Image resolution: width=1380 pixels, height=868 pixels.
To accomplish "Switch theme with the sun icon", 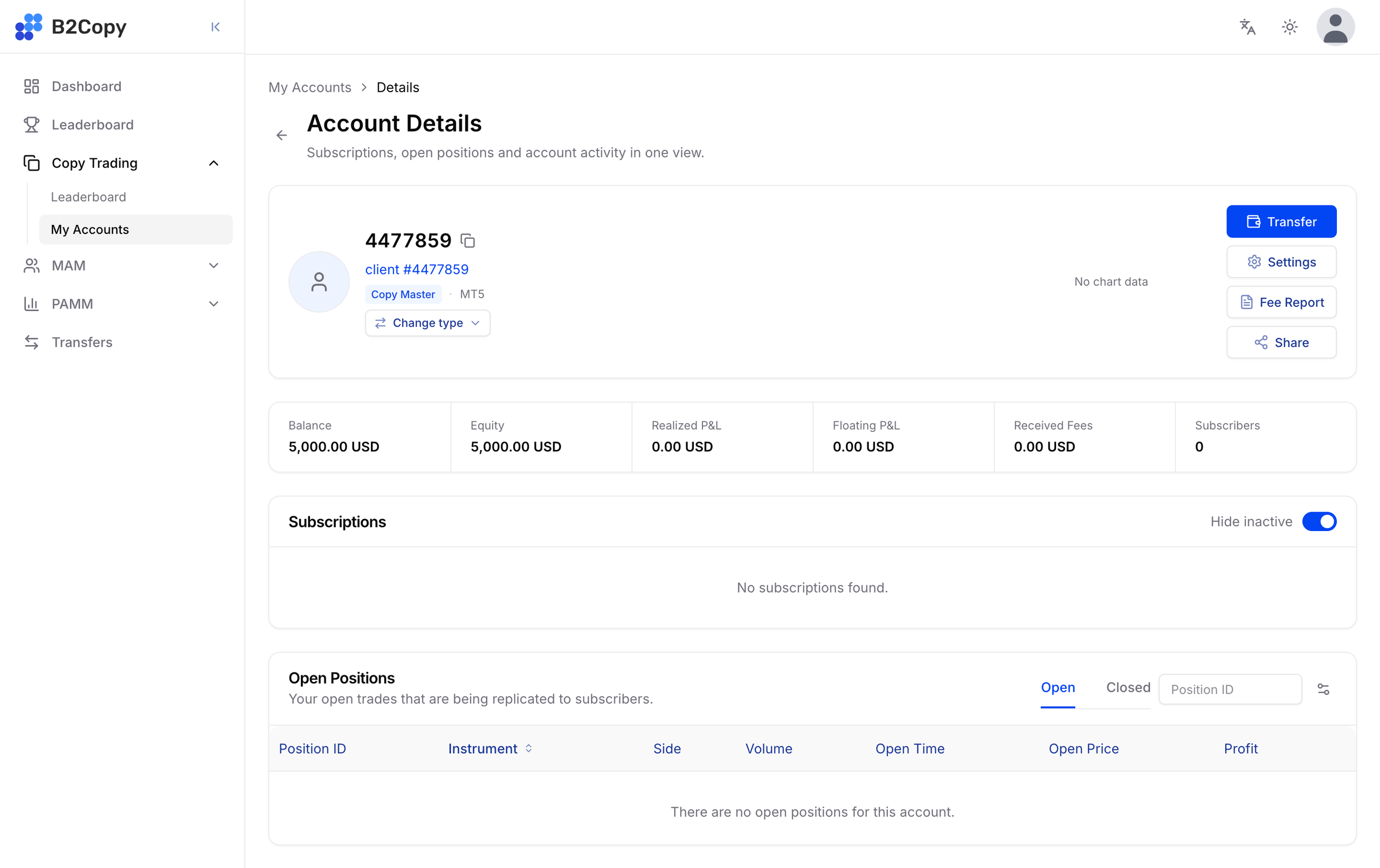I will [x=1289, y=27].
